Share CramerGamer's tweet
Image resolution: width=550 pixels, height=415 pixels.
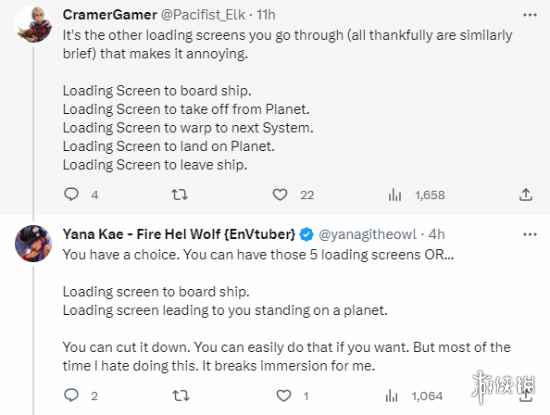[526, 194]
